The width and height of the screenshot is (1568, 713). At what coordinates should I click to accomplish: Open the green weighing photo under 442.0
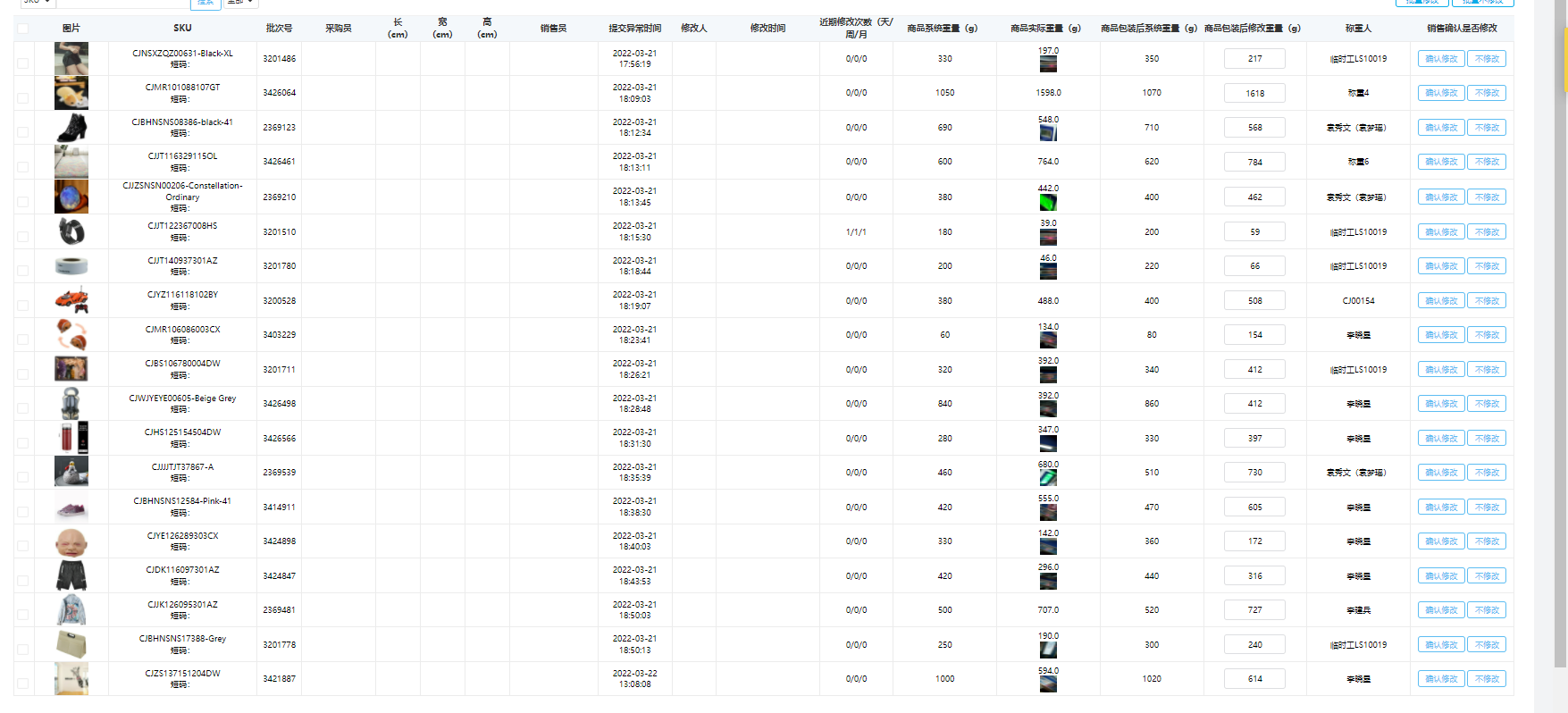point(1048,203)
